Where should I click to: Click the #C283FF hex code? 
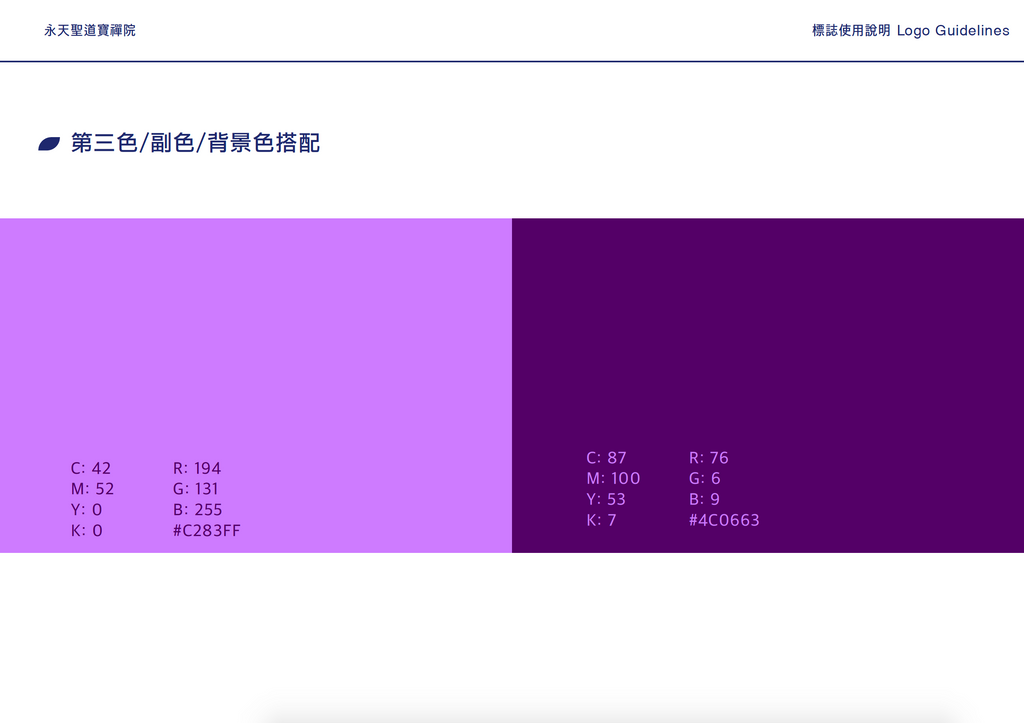[206, 530]
